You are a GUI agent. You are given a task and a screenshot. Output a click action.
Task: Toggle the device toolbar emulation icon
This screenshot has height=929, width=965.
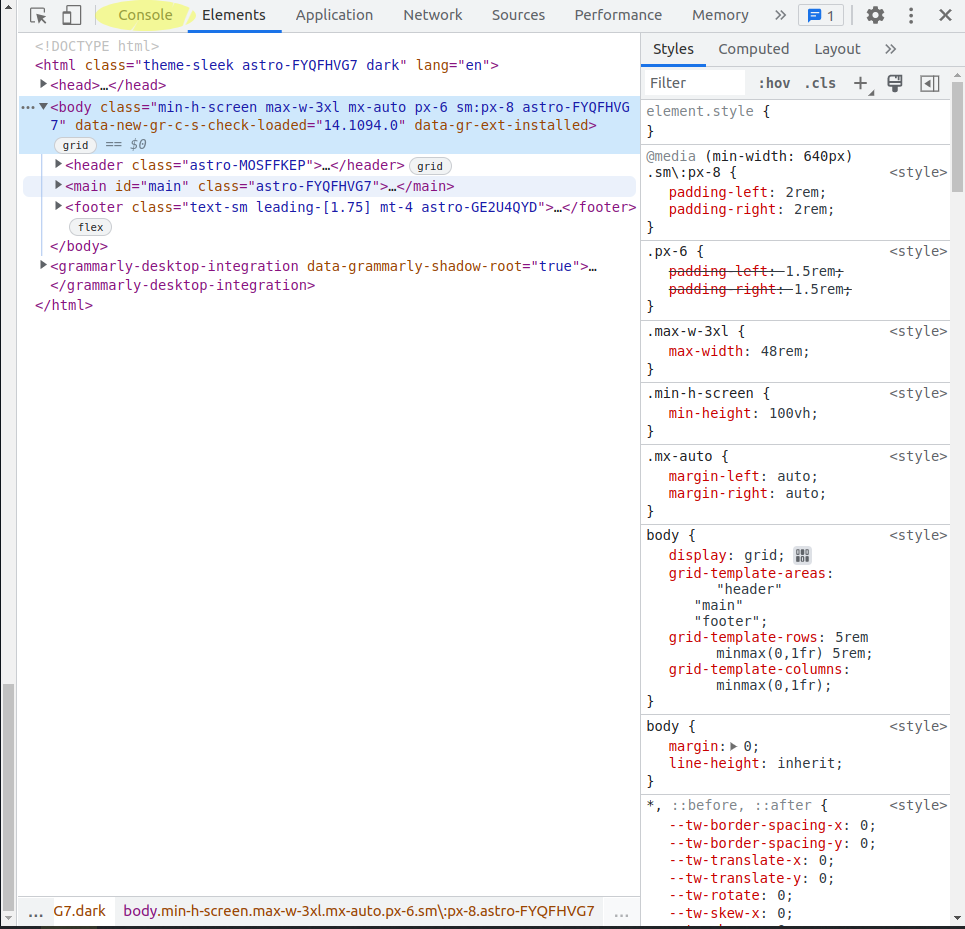tap(70, 15)
